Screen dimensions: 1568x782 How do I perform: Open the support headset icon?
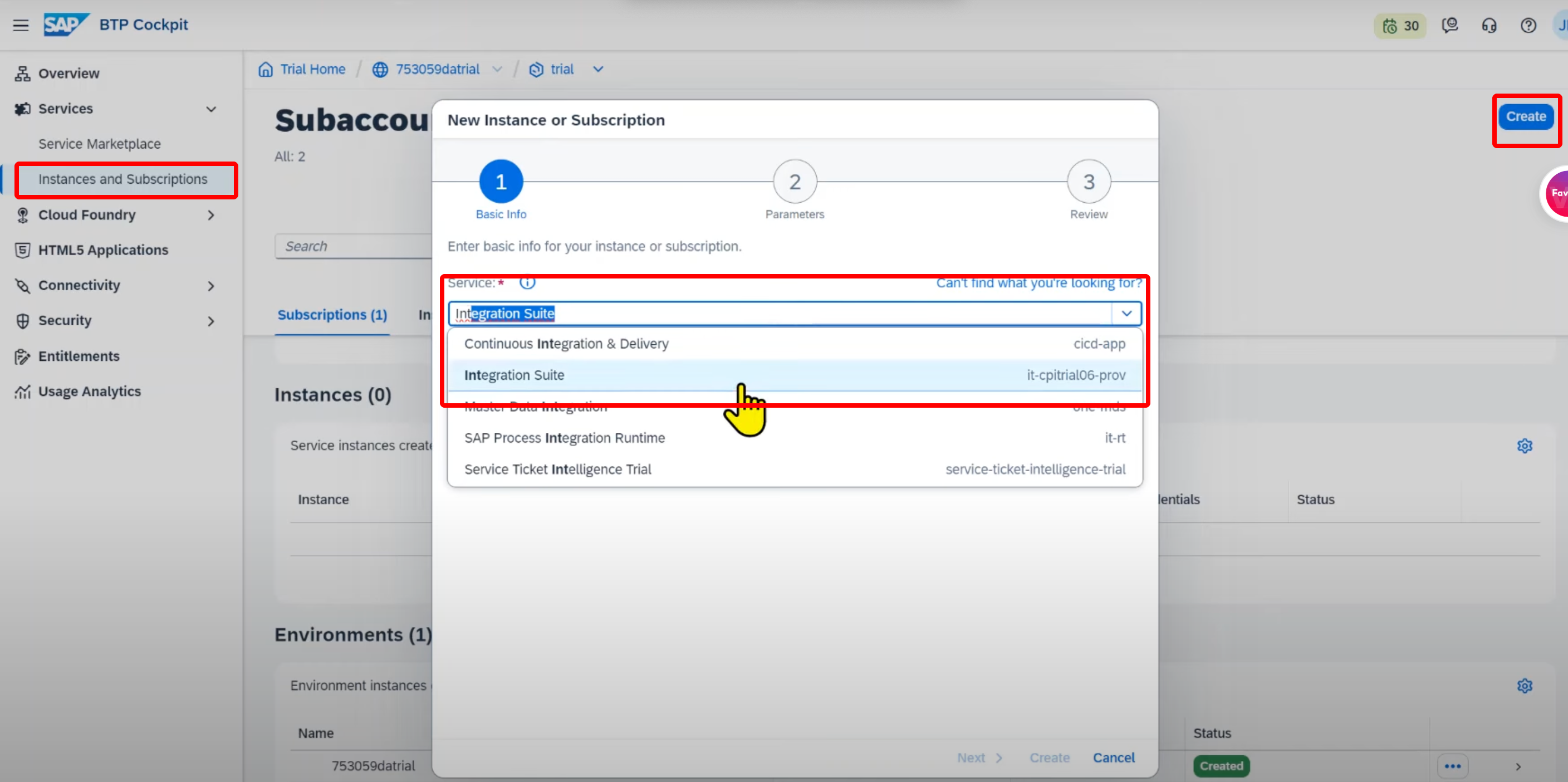[1489, 26]
